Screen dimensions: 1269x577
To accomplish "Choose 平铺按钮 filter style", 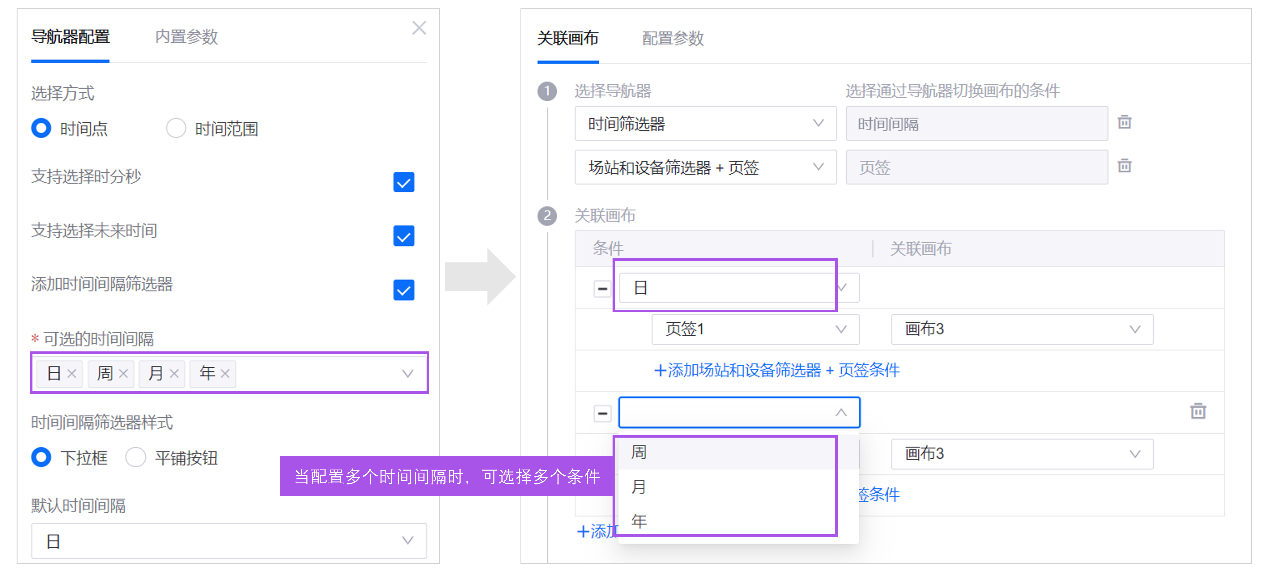I will coord(136,458).
